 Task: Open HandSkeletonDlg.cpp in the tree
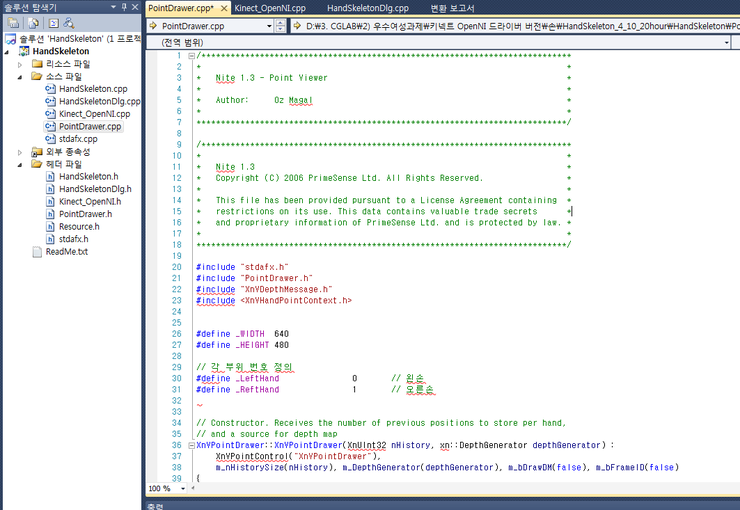[99, 101]
